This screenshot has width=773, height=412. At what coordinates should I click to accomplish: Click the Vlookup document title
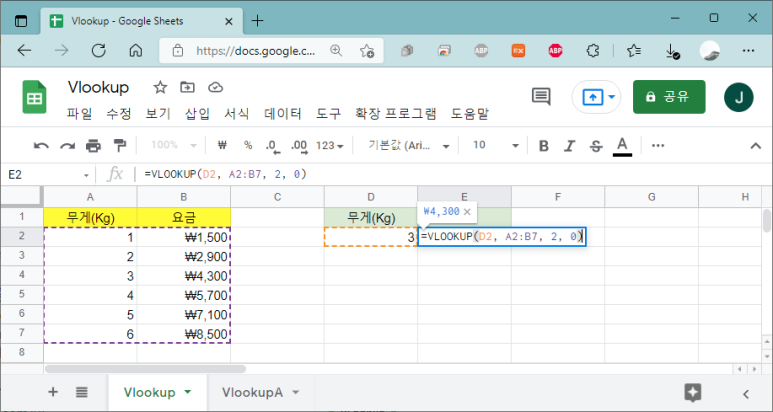pos(99,87)
